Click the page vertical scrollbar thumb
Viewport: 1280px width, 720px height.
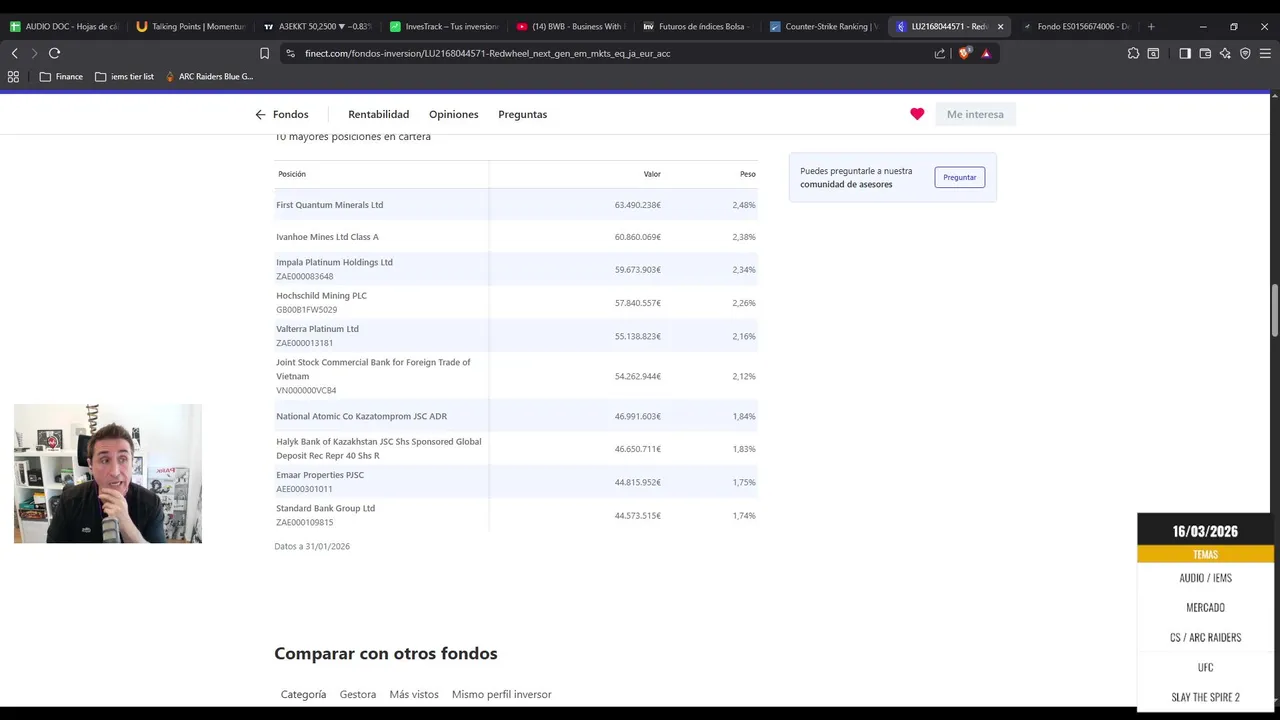click(1274, 311)
